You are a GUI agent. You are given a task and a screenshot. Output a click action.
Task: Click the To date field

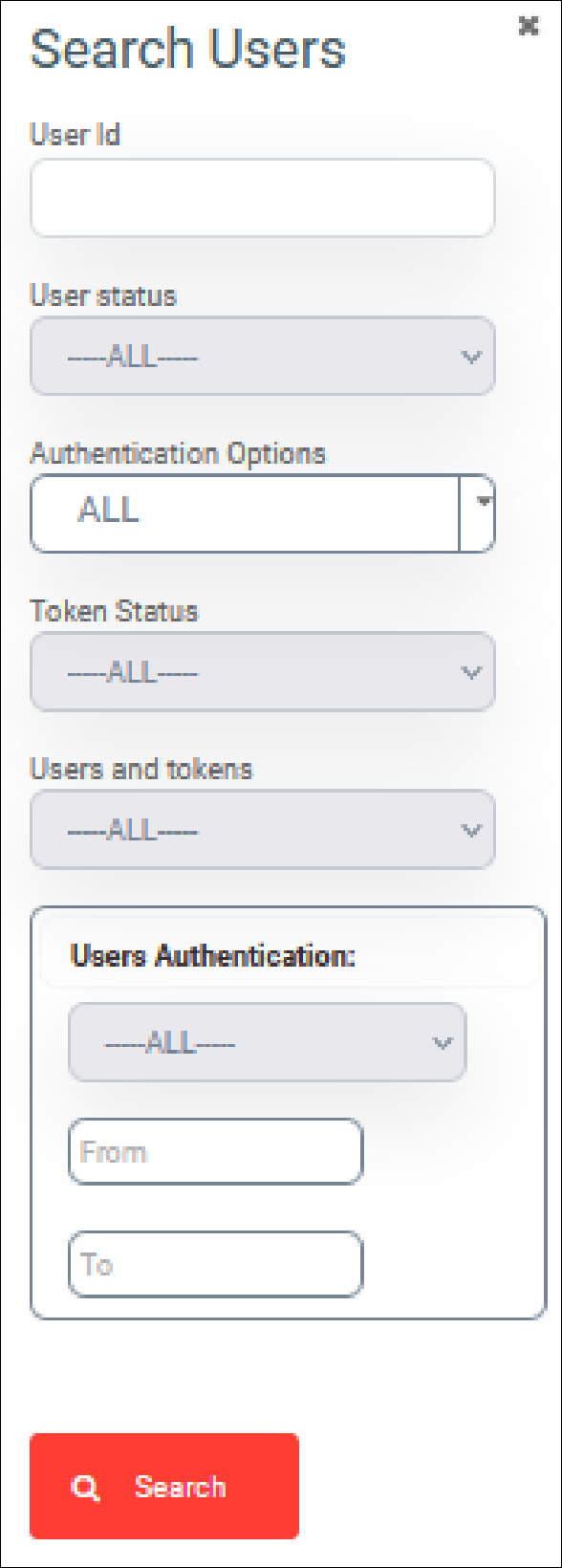pos(216,1265)
